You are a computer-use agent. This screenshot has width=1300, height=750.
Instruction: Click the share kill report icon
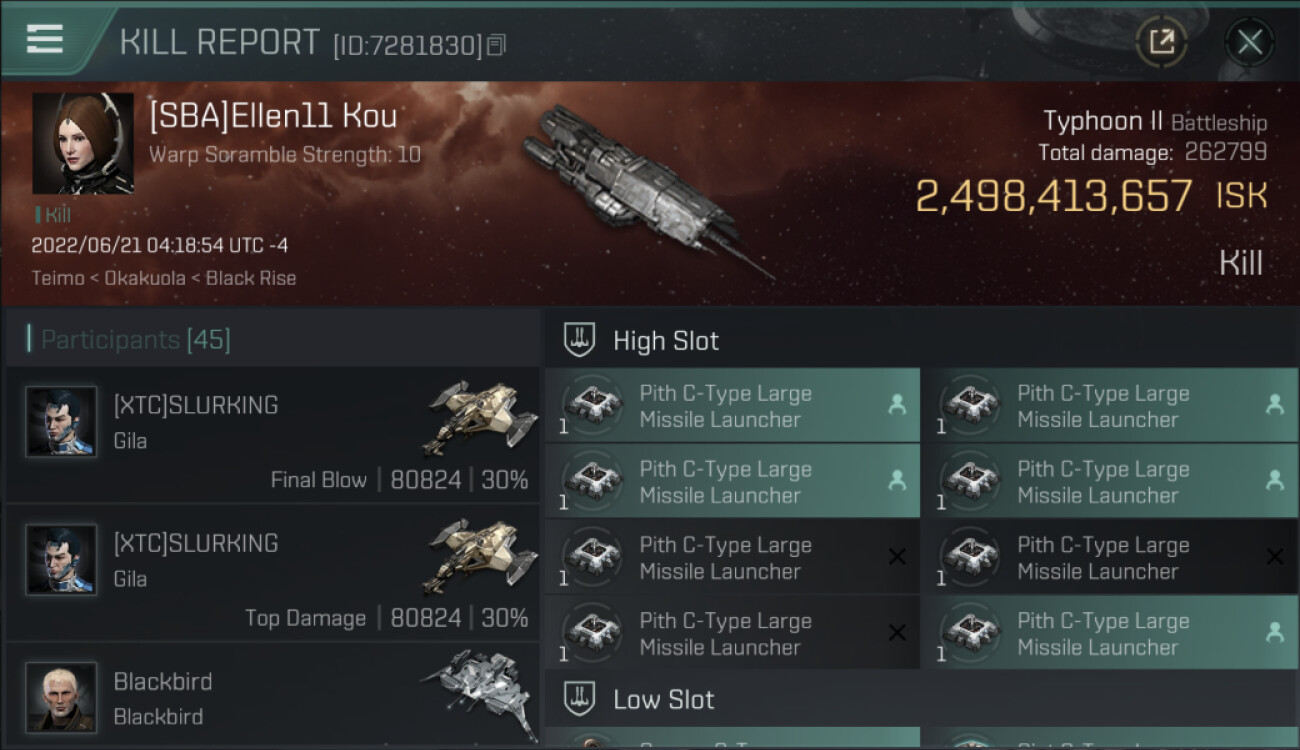pyautogui.click(x=1161, y=42)
